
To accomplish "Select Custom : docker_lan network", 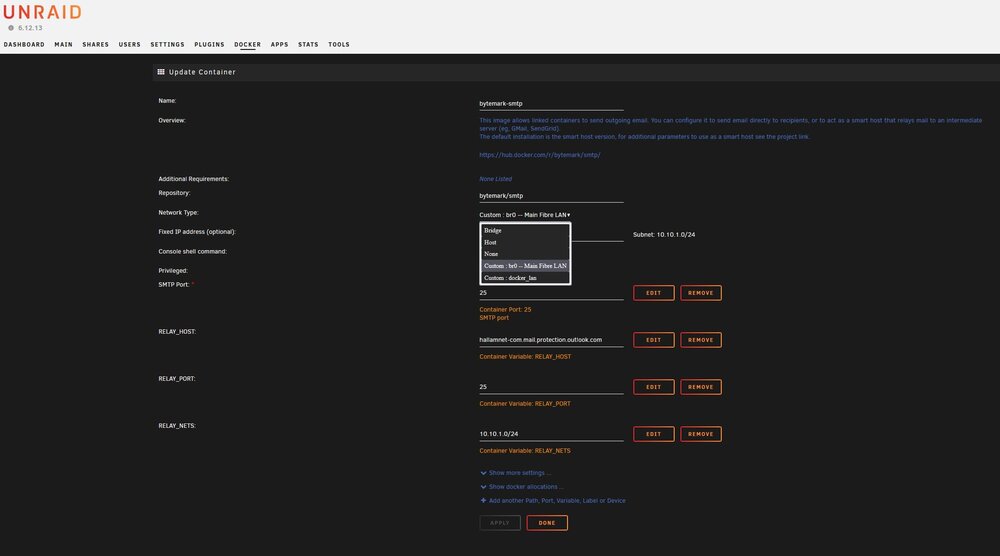I will pyautogui.click(x=525, y=278).
